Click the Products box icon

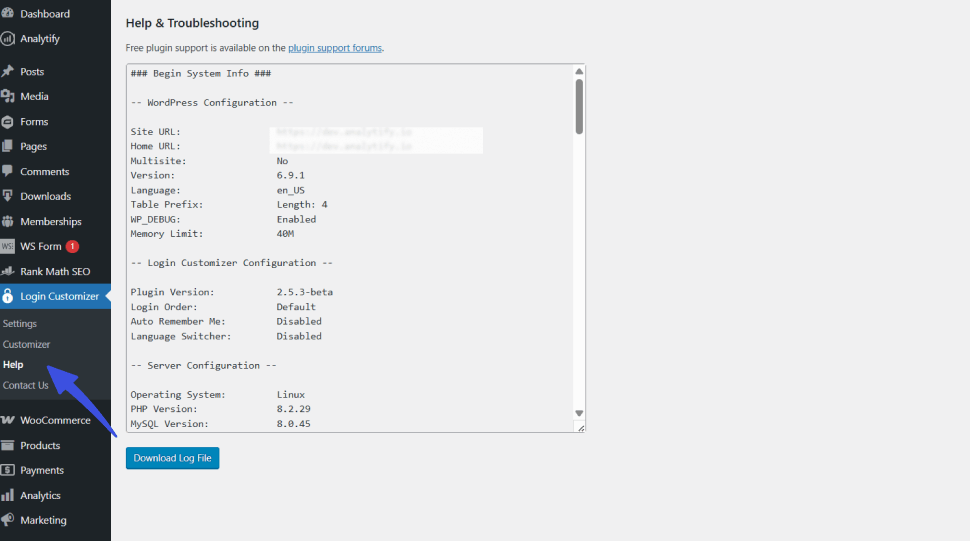click(7, 445)
